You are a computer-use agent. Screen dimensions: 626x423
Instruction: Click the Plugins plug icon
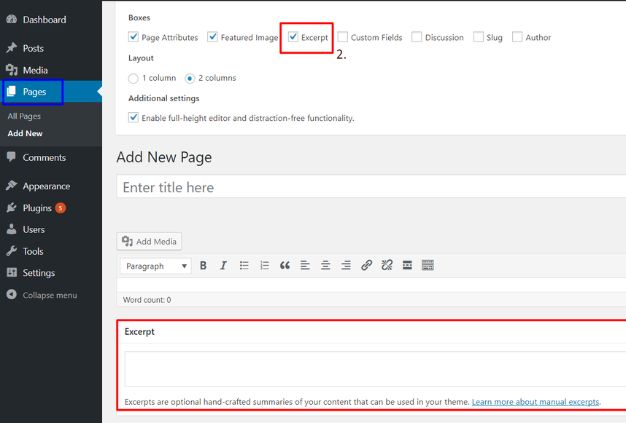click(12, 208)
